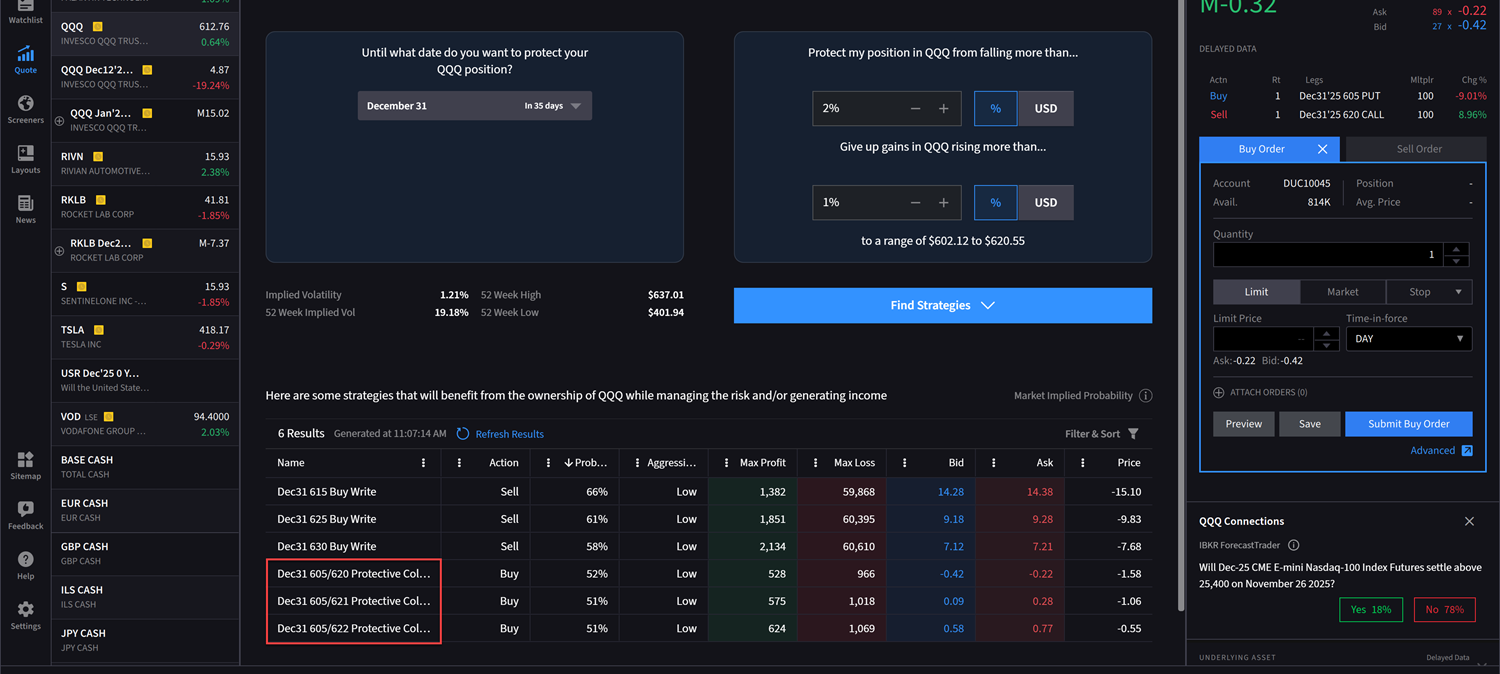Increase the 2% protection value with plus
The height and width of the screenshot is (674, 1500).
[x=943, y=109]
